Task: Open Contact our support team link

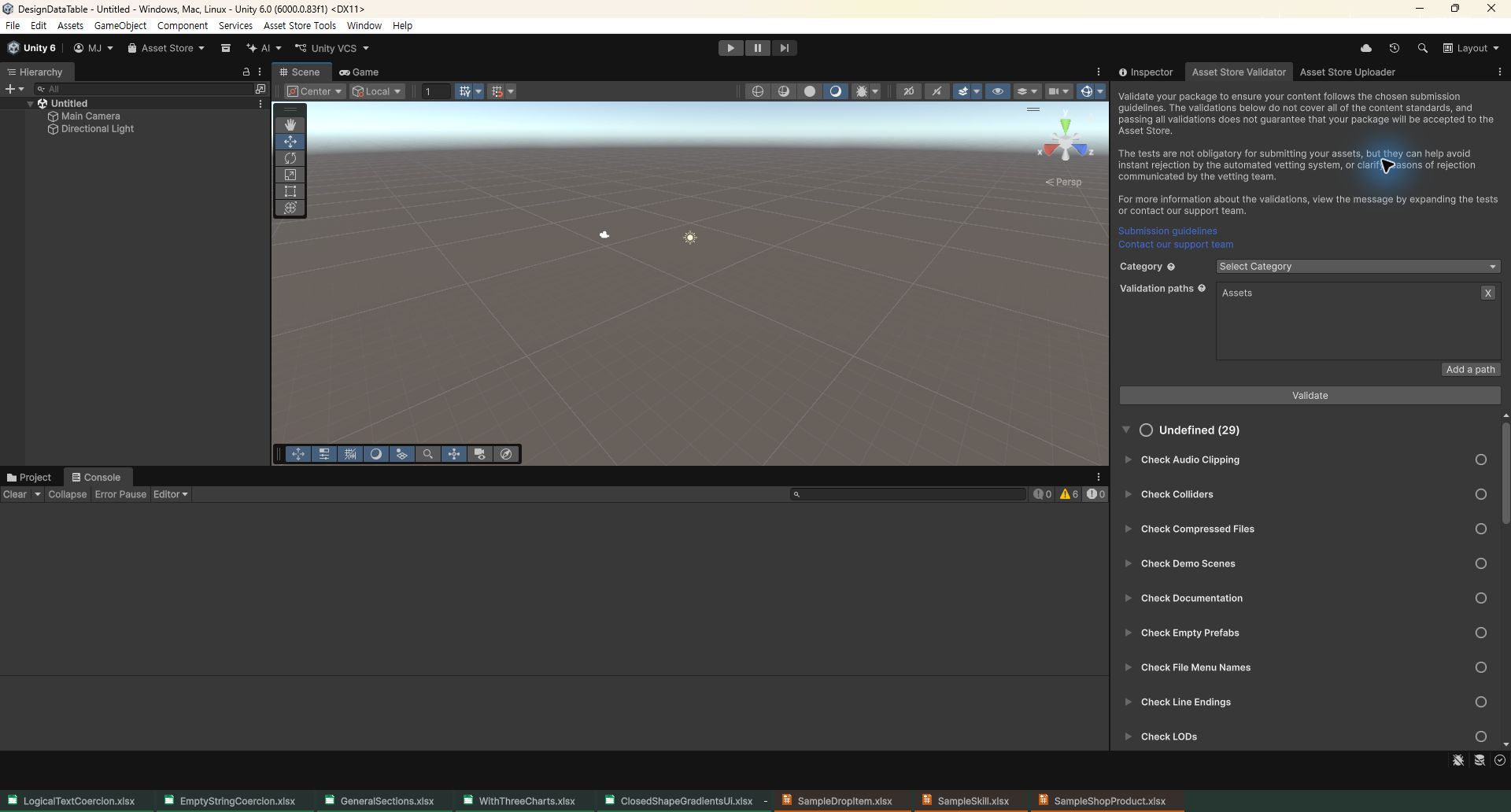Action: point(1176,245)
